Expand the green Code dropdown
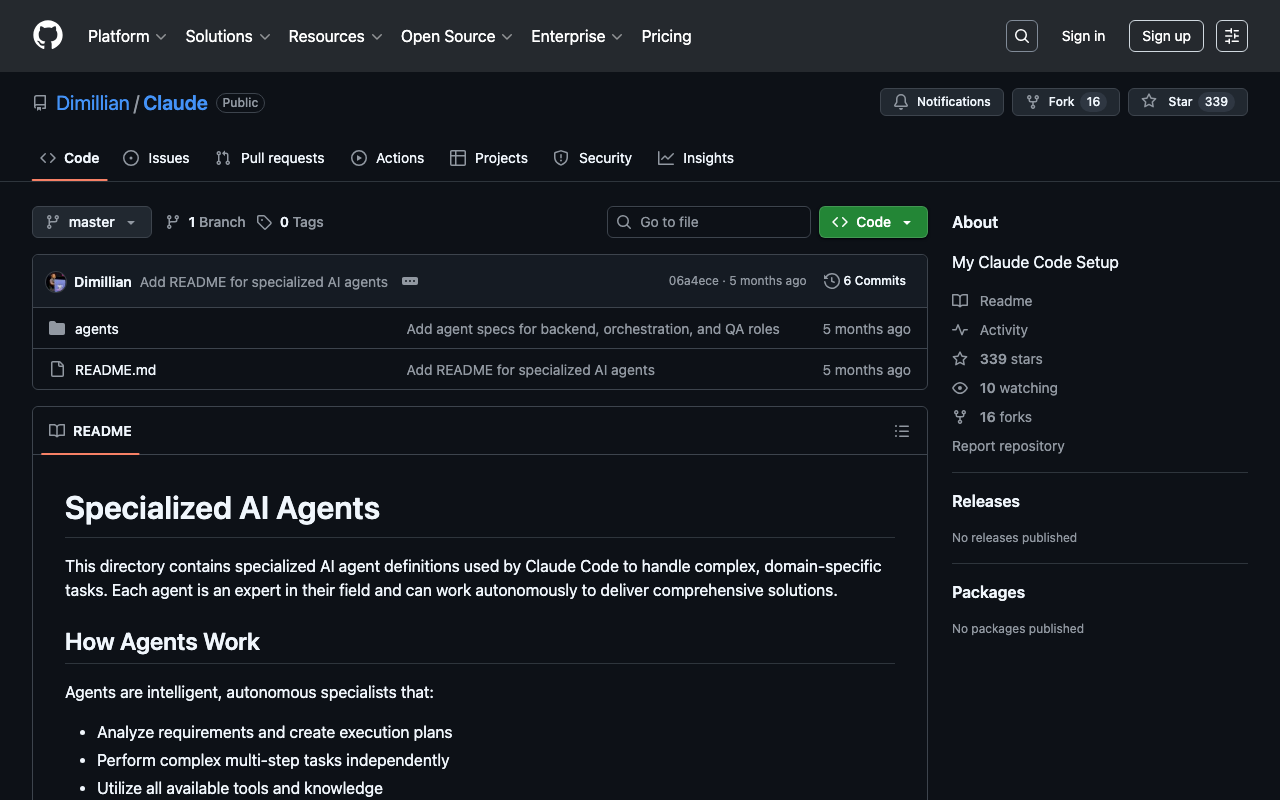 pos(873,222)
